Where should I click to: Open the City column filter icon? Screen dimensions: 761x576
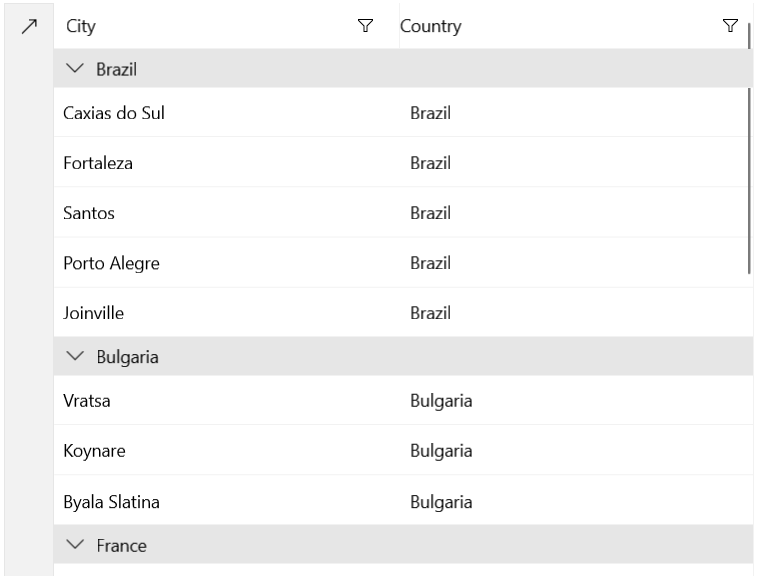coord(365,26)
